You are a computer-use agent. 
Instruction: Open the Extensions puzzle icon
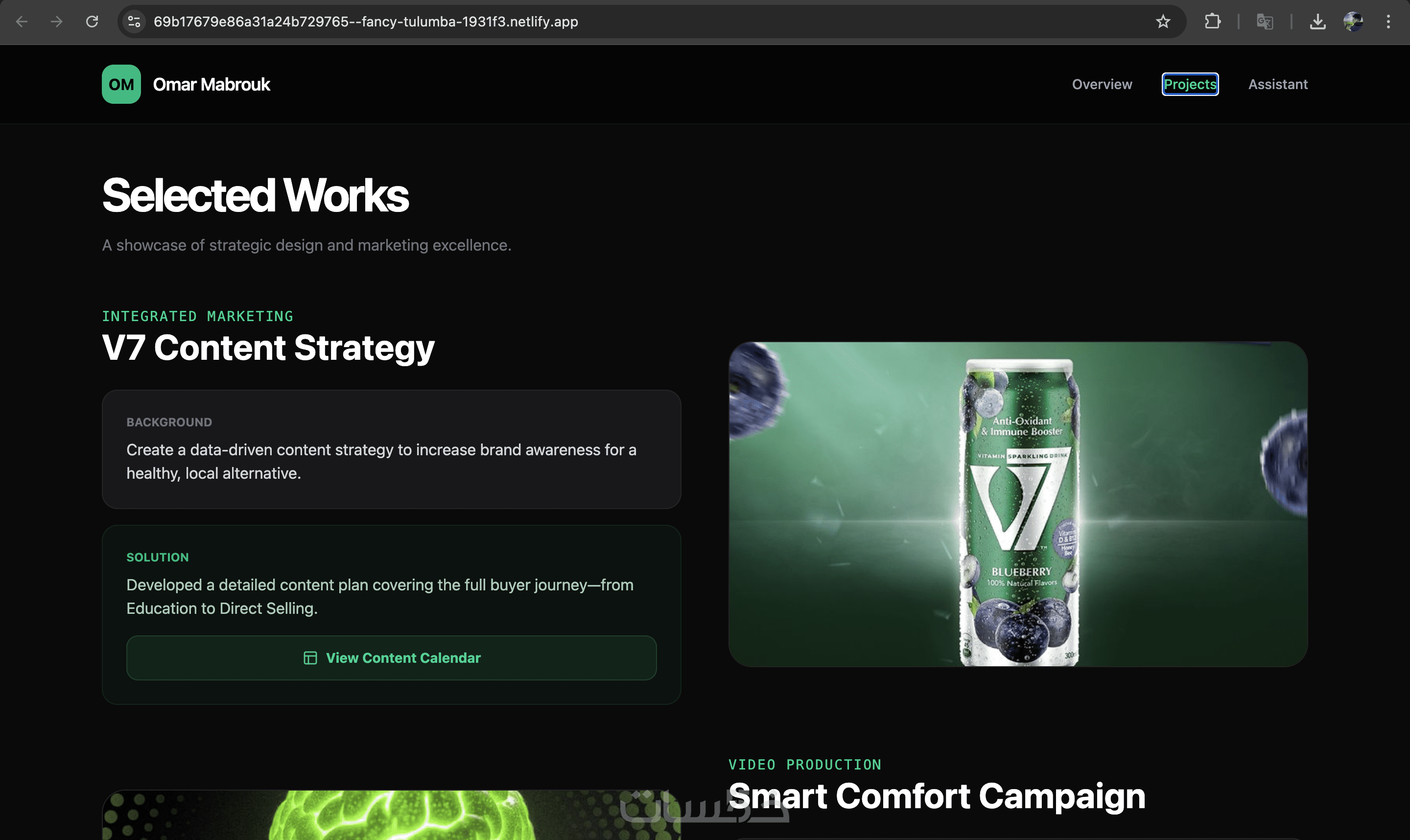[x=1212, y=22]
